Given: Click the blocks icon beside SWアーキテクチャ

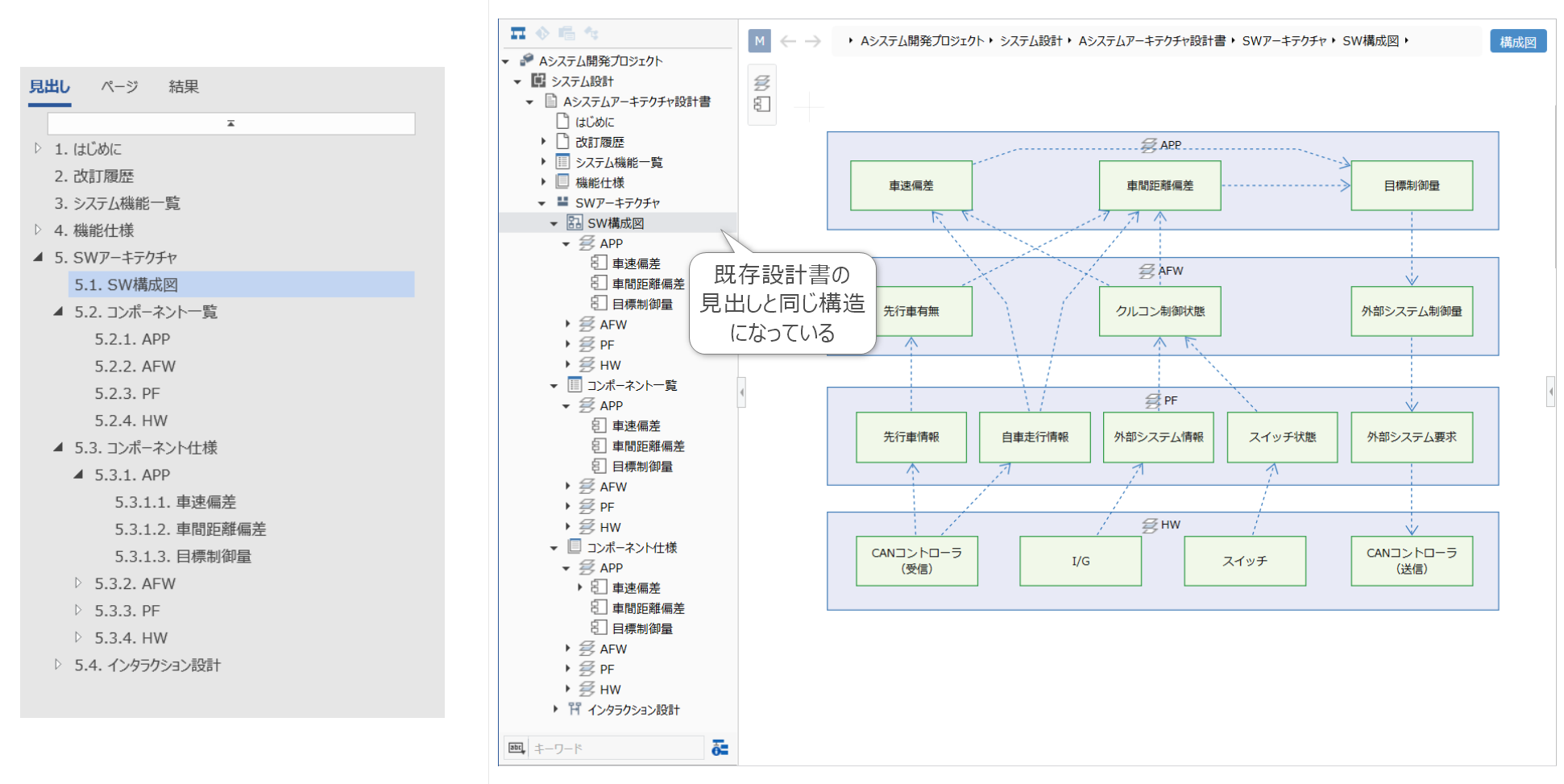Looking at the screenshot, I should point(563,202).
